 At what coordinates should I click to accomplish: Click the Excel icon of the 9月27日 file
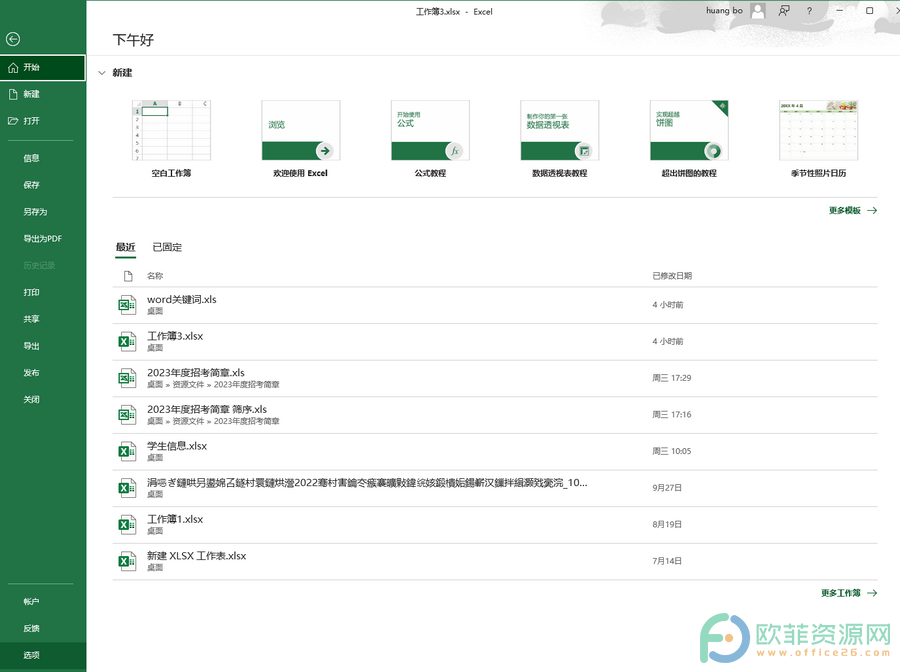pyautogui.click(x=127, y=488)
